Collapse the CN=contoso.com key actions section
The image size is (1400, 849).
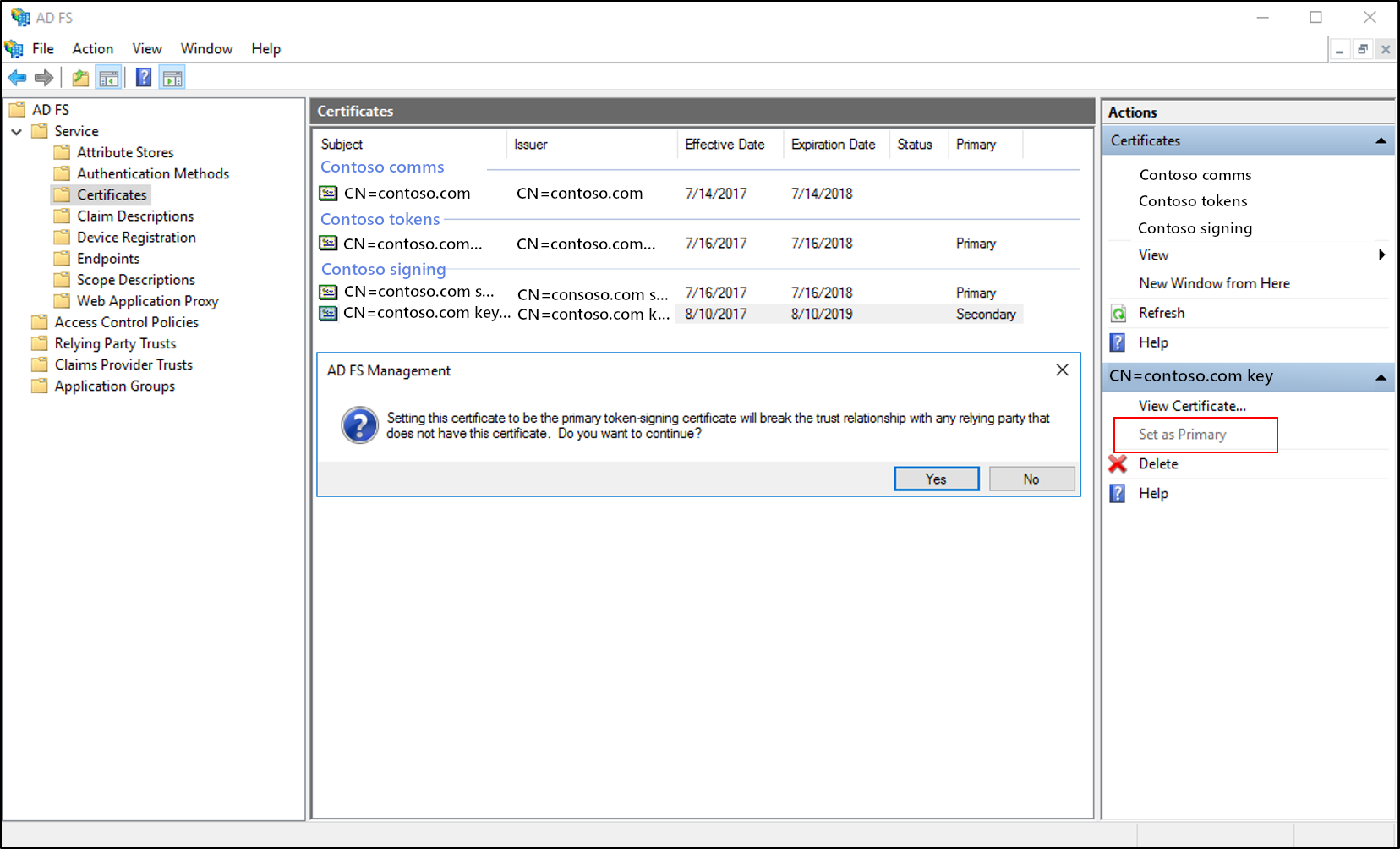1381,377
